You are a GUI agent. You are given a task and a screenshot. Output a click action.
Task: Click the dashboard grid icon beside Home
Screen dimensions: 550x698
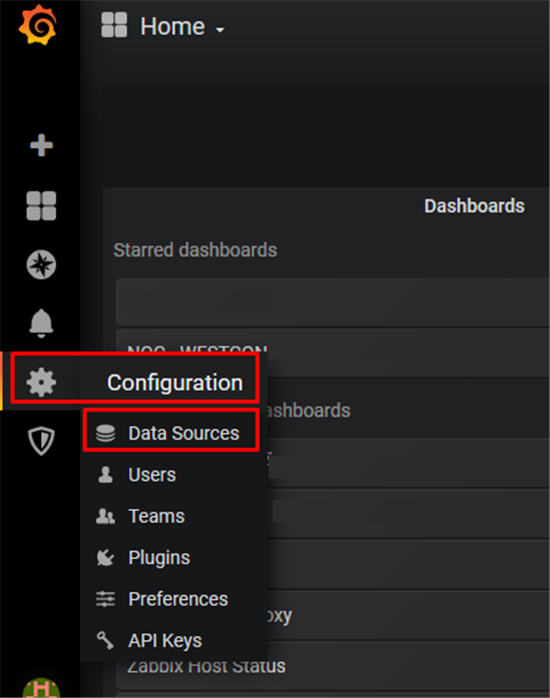pos(114,25)
